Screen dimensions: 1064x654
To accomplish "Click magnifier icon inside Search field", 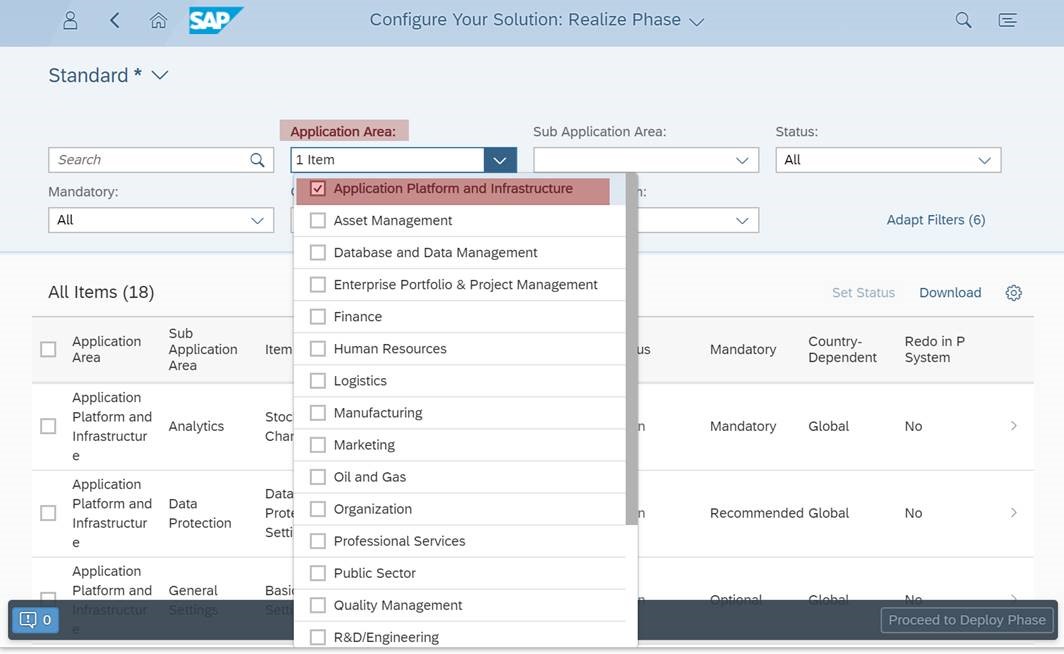I will tap(257, 160).
